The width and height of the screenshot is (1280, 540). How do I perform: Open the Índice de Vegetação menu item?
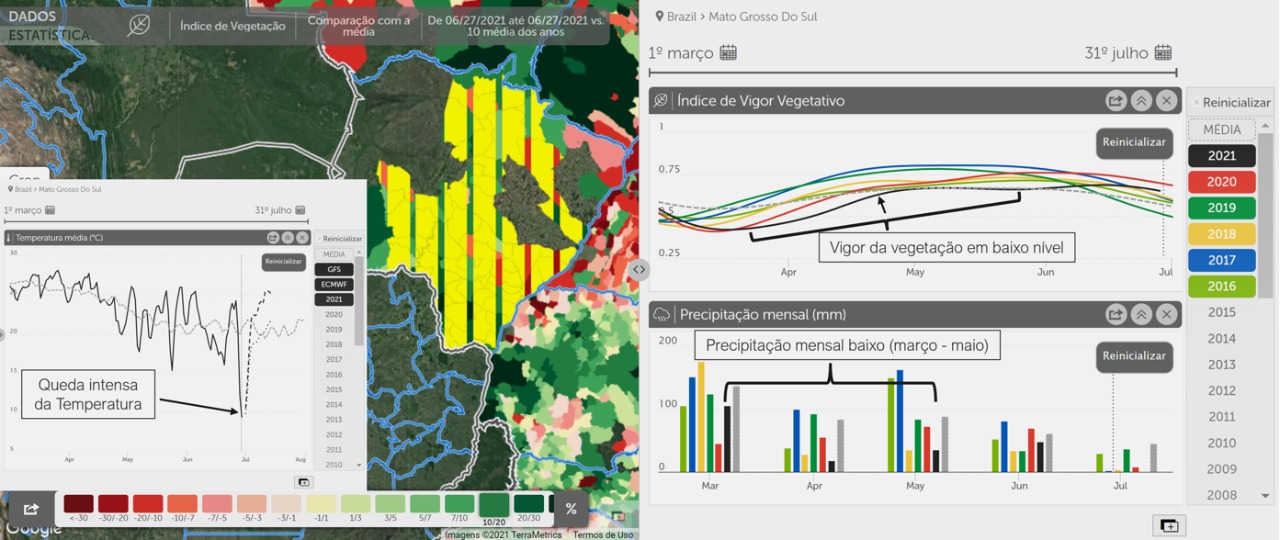(232, 26)
